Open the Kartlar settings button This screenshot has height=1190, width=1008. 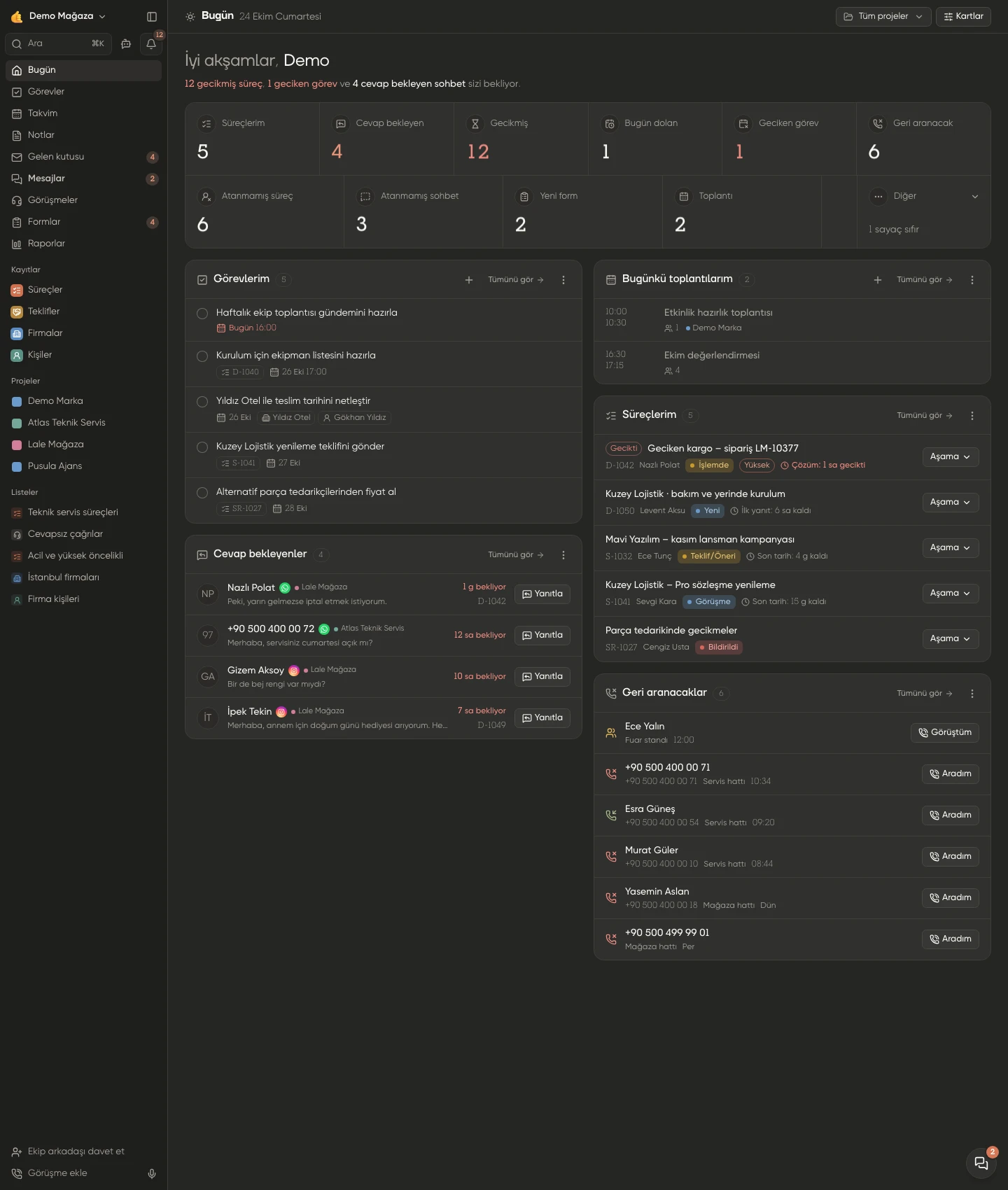[963, 16]
